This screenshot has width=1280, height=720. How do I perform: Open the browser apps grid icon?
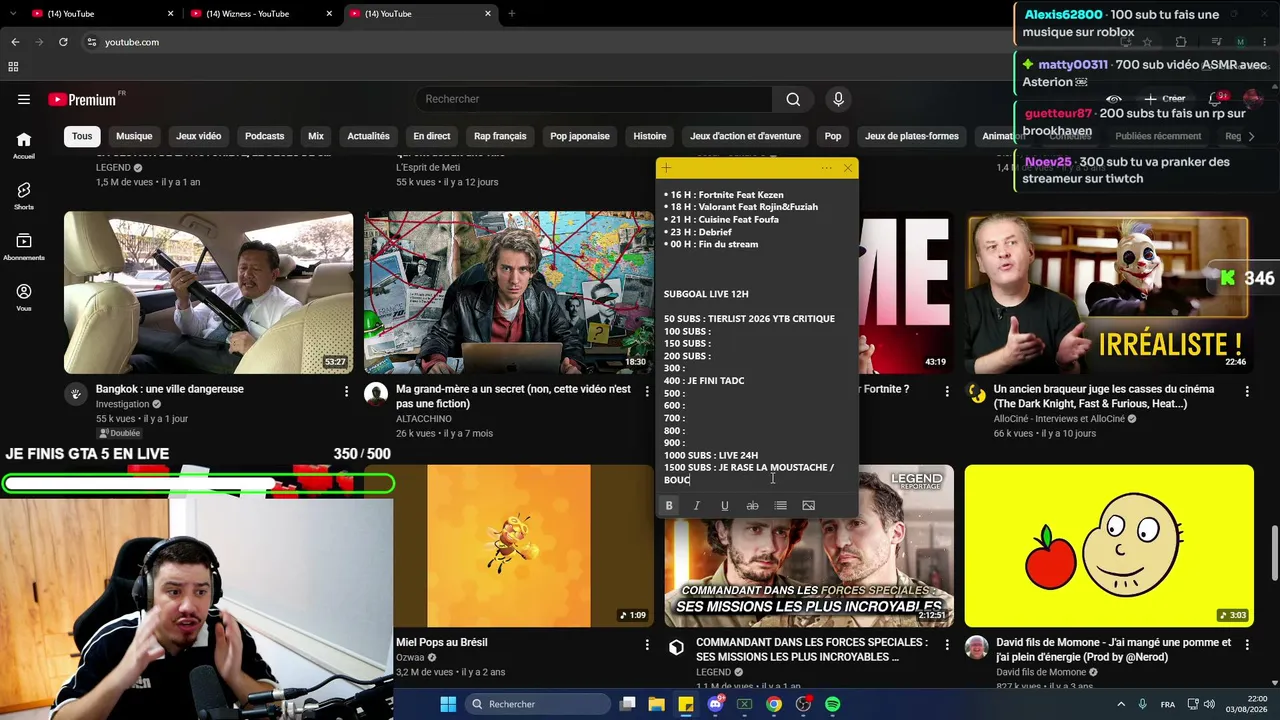coord(13,67)
